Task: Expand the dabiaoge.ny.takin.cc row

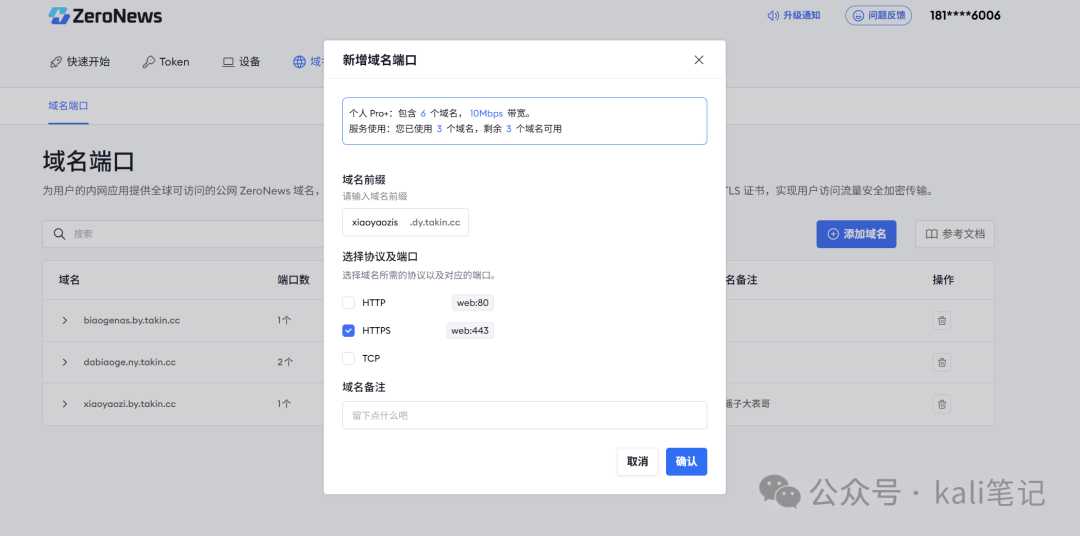Action: click(x=65, y=362)
